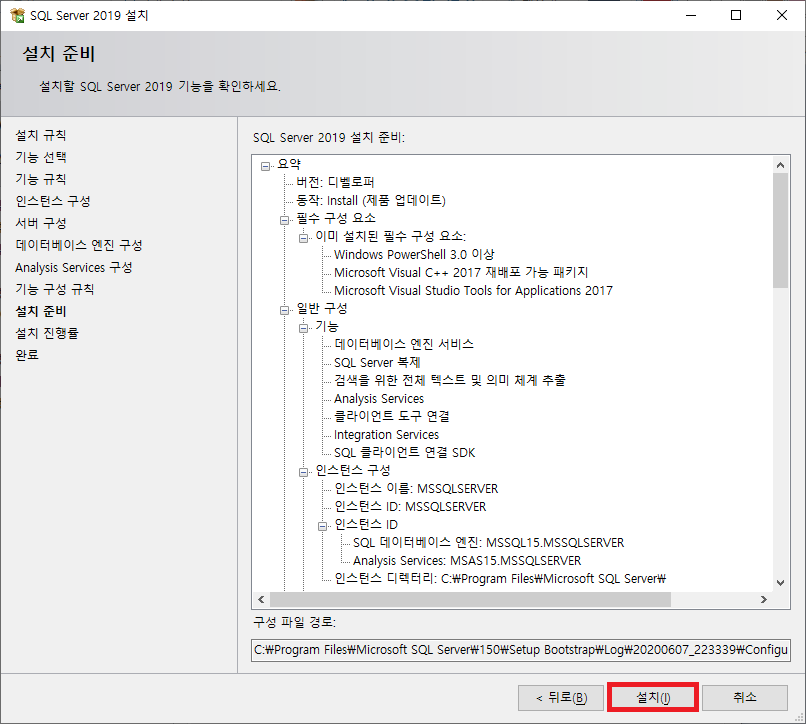Screen dimensions: 806x724
Task: Click the vertical scrollbar up arrow
Action: click(x=780, y=165)
